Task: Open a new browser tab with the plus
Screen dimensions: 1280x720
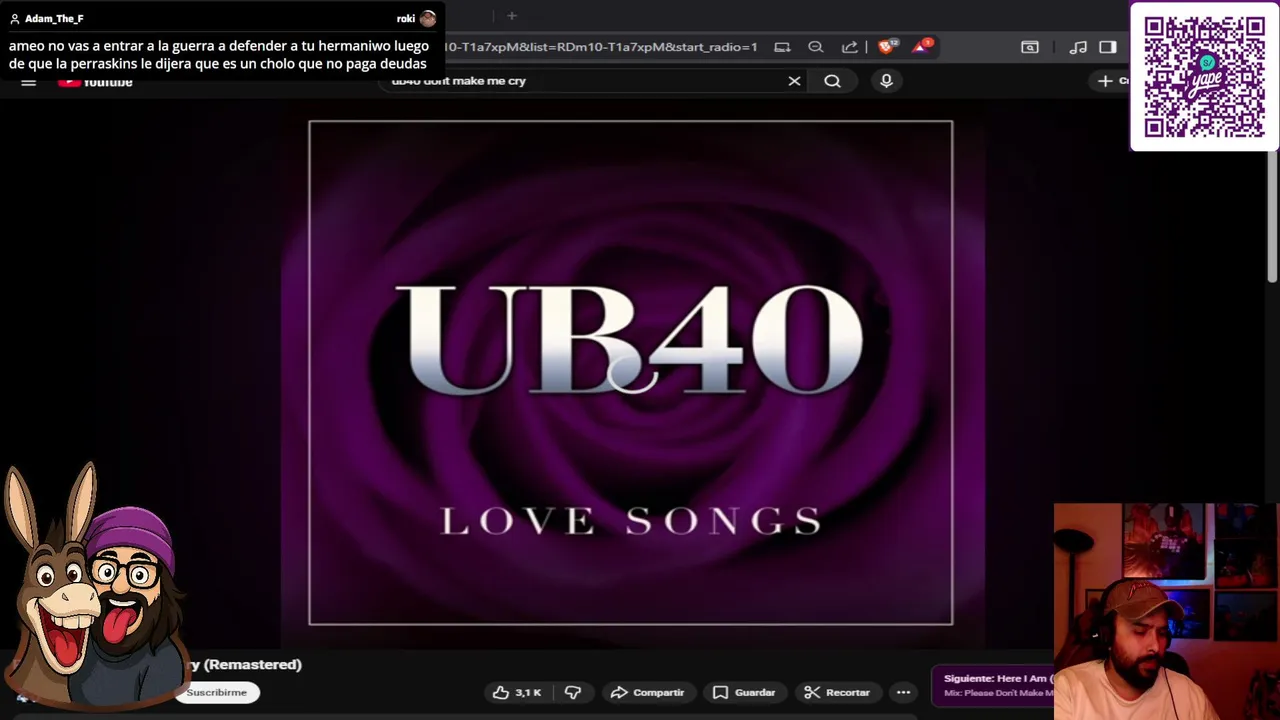Action: pos(511,16)
